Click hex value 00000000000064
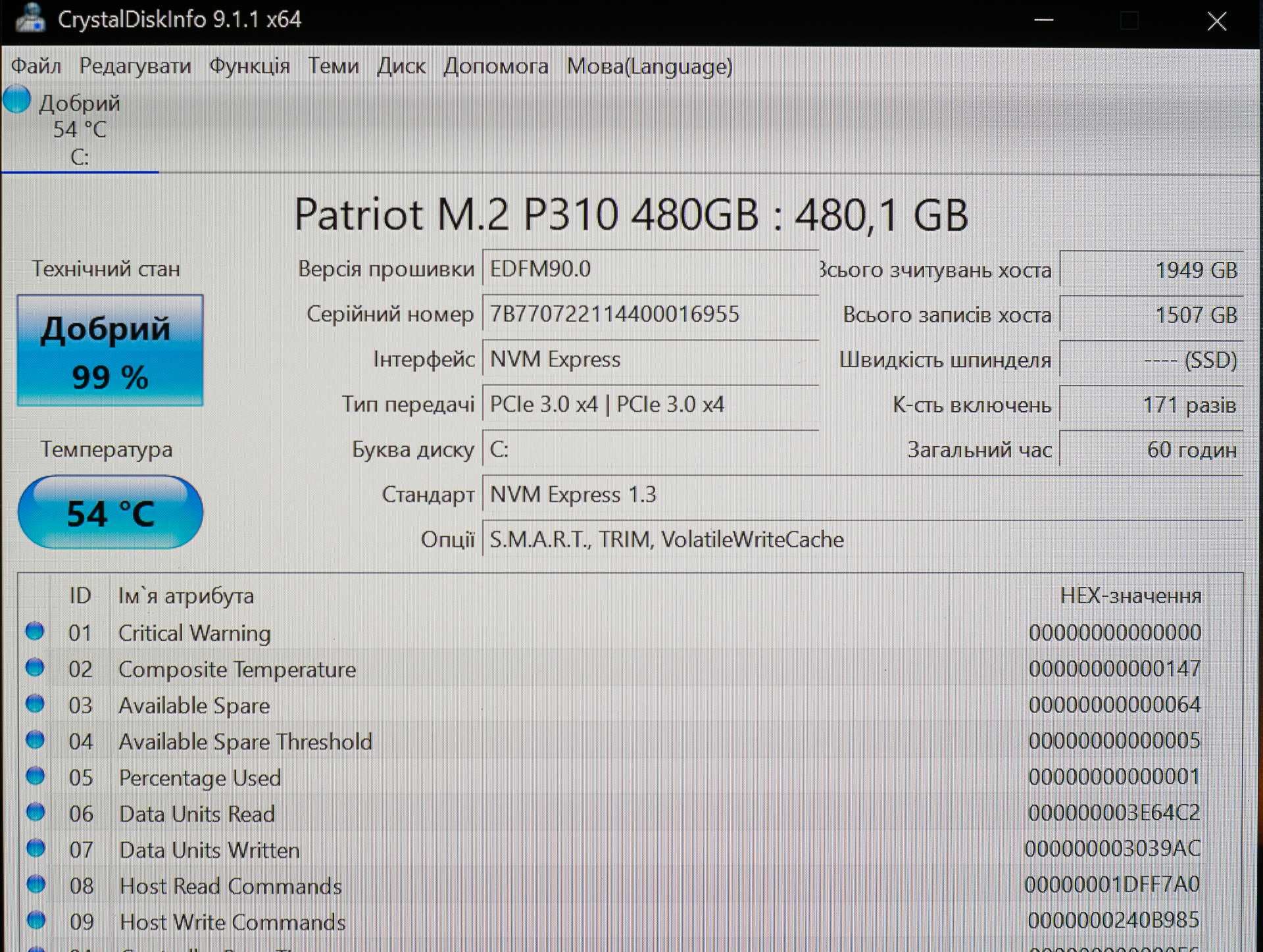Screen dimensions: 1263x952 (1115, 705)
